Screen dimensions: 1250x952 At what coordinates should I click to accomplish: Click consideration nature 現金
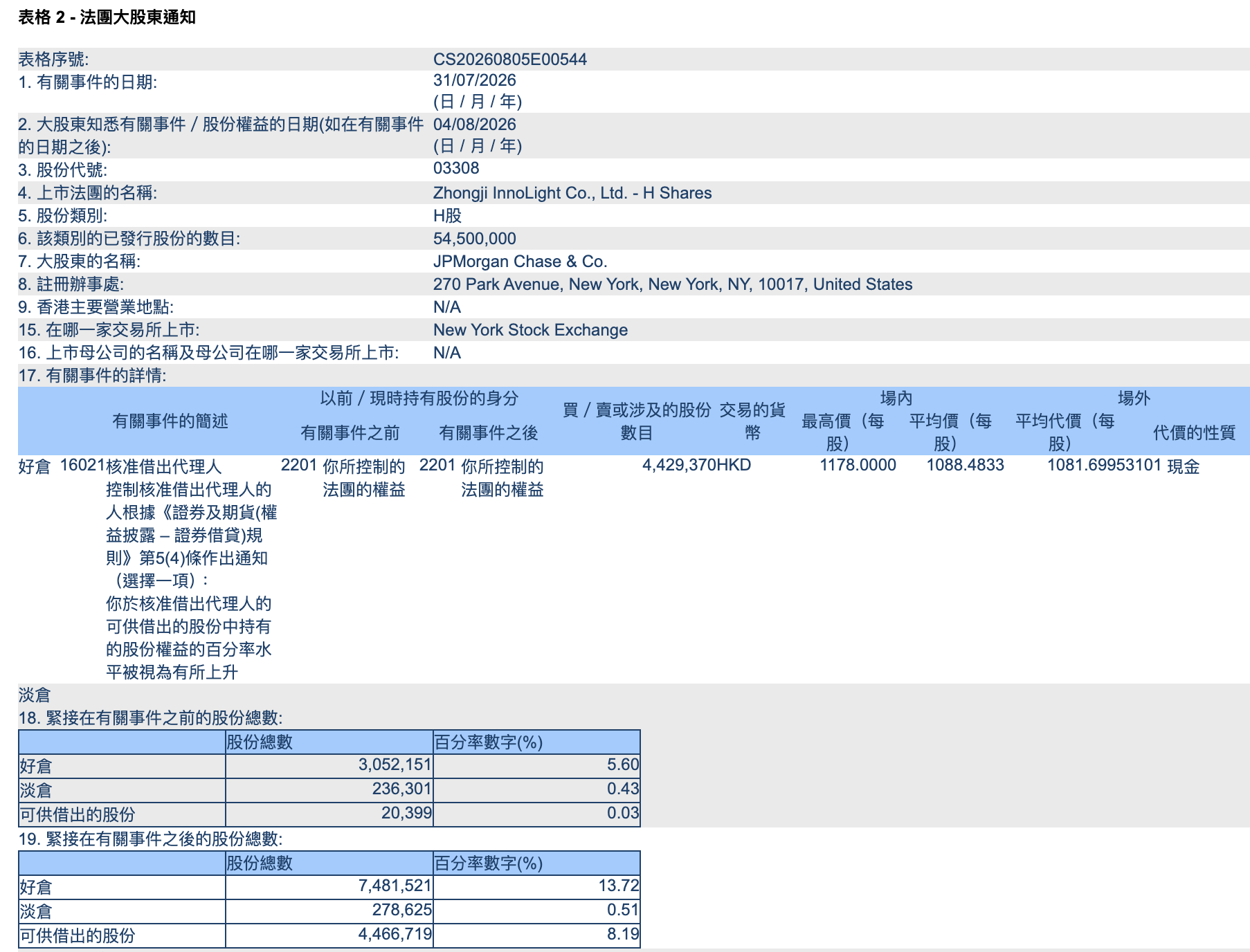point(1183,466)
